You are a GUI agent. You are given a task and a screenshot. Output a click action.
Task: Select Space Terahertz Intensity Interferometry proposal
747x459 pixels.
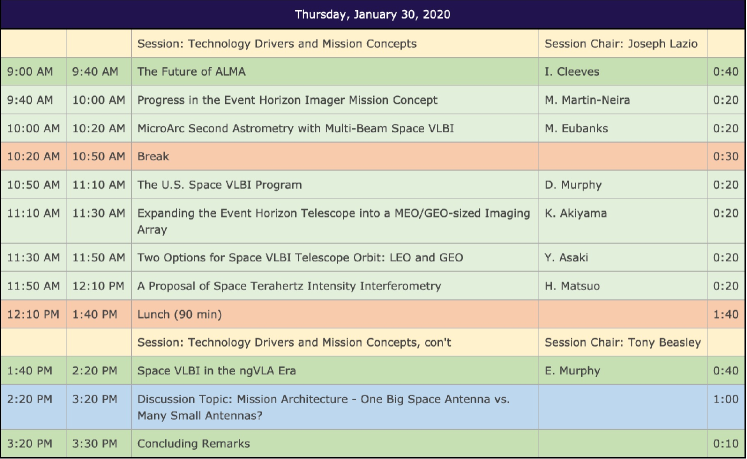click(x=288, y=286)
